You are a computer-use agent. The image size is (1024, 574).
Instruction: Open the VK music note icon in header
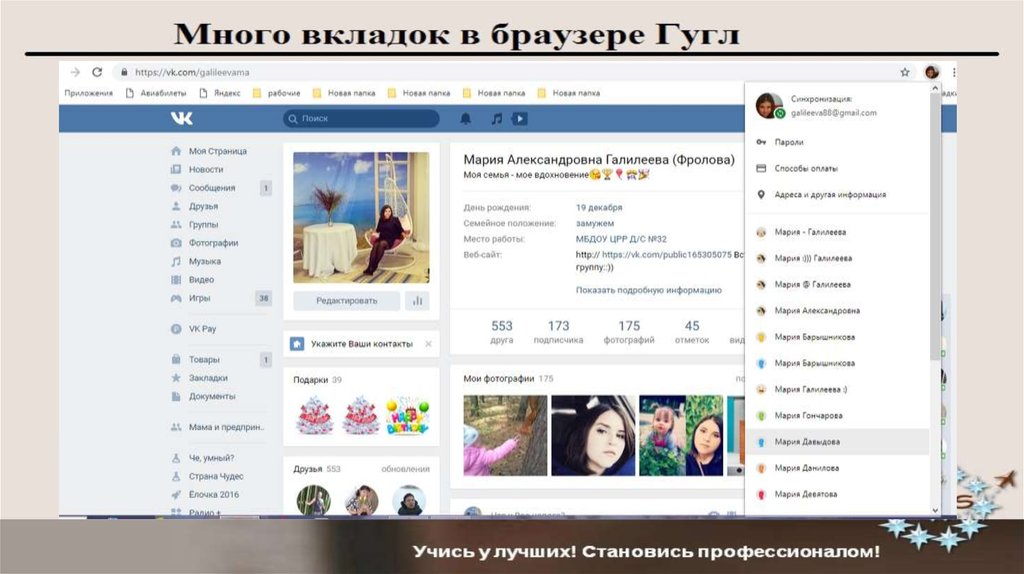(496, 118)
